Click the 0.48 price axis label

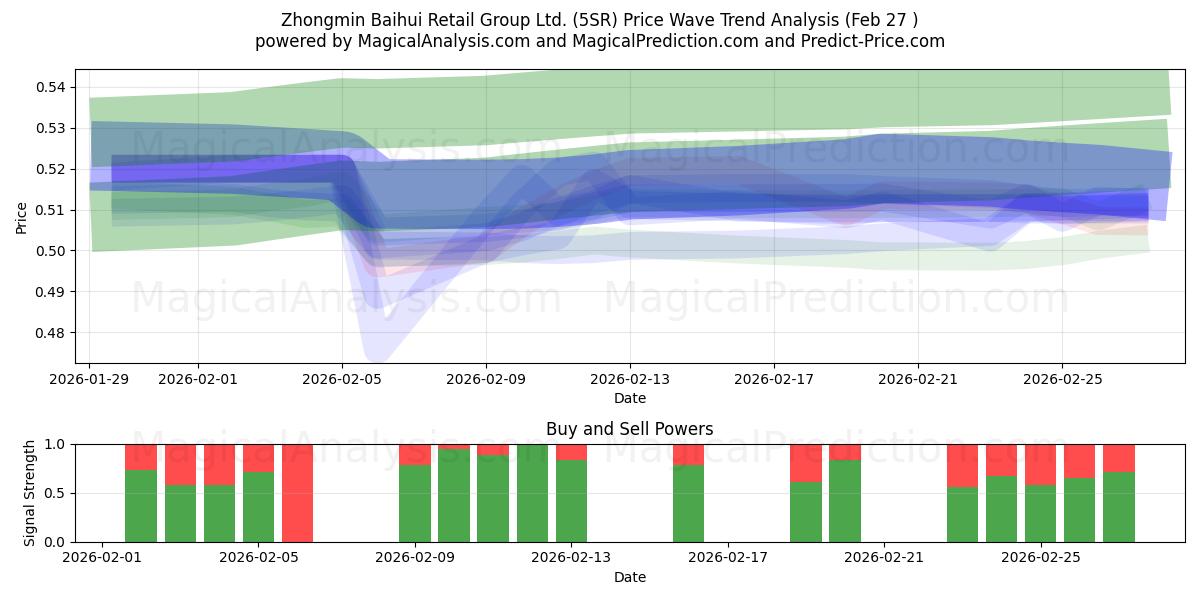point(50,334)
